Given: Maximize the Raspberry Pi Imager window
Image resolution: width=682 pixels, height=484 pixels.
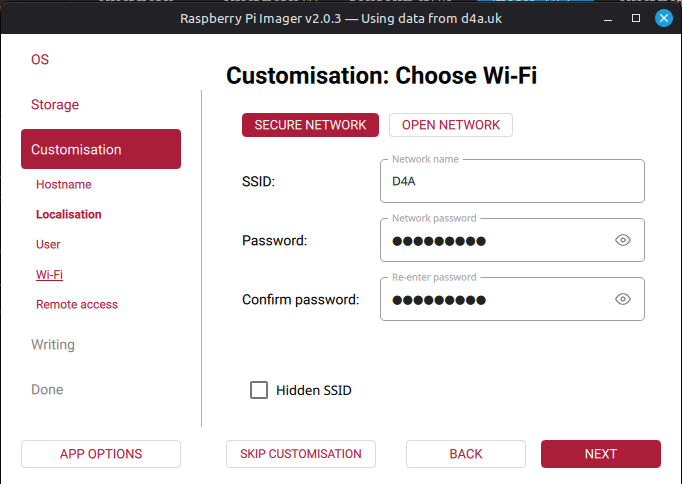Looking at the screenshot, I should (x=636, y=18).
